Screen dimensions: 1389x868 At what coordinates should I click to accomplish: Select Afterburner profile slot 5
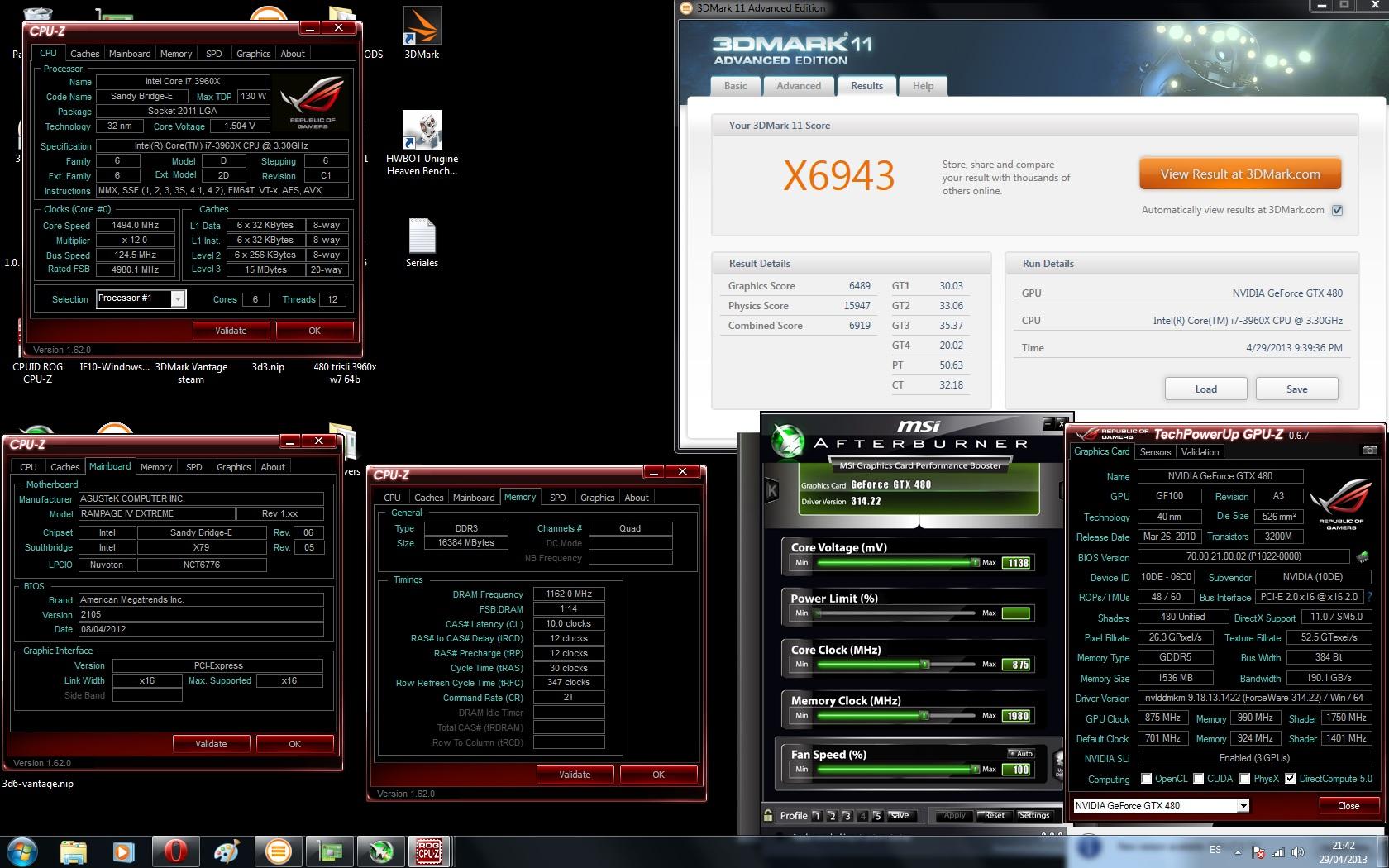(877, 816)
